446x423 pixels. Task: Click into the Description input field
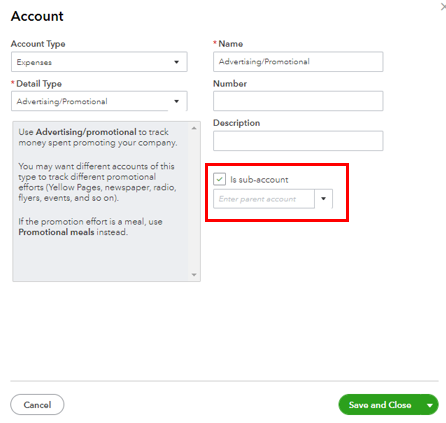point(298,141)
